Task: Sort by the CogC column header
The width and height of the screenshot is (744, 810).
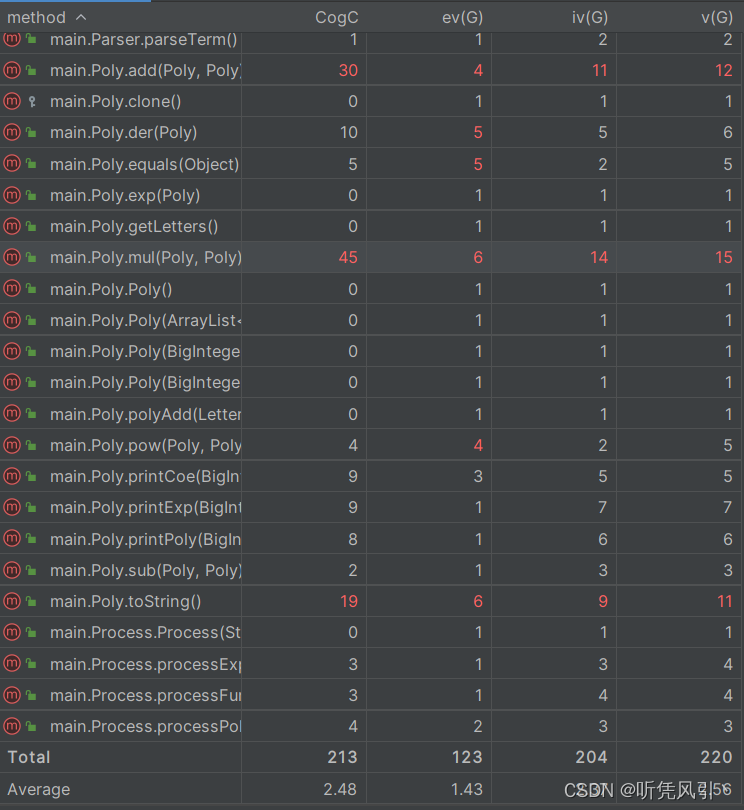Action: click(x=336, y=18)
